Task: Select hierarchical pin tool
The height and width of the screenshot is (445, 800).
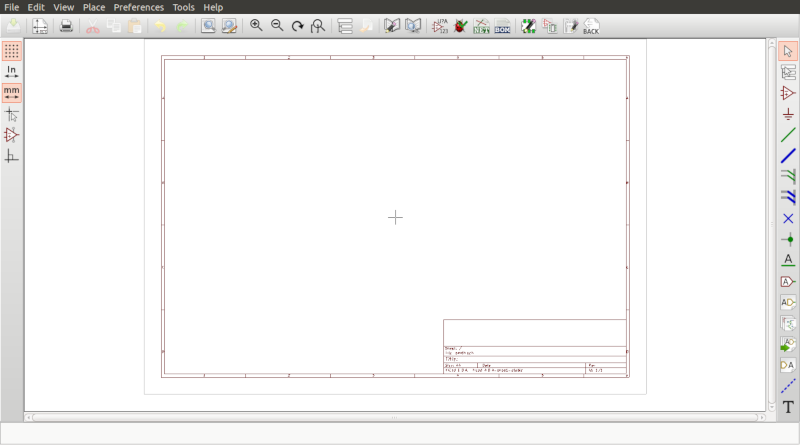Action: coord(788,365)
